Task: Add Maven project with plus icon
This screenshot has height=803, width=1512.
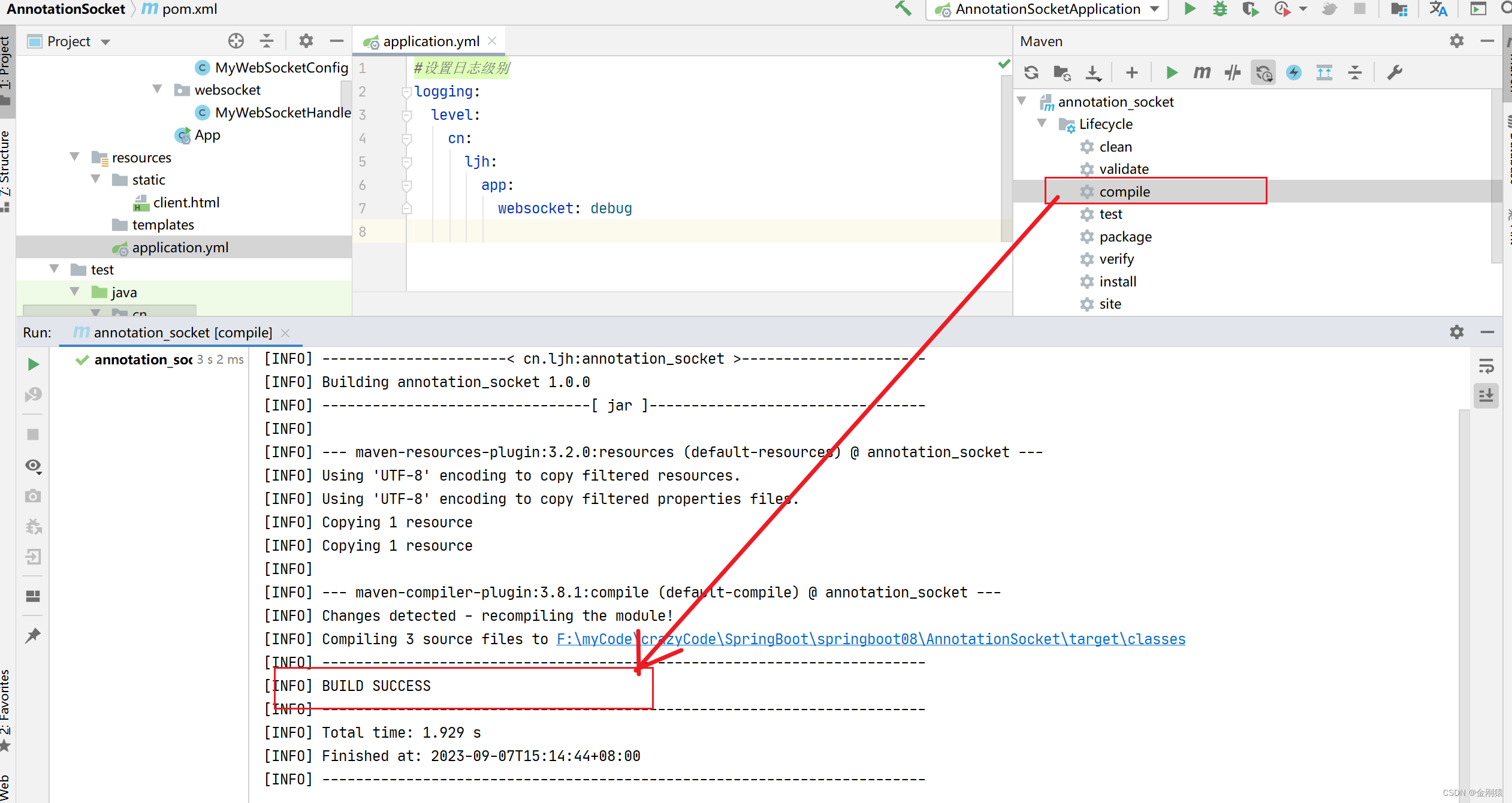Action: click(x=1131, y=73)
